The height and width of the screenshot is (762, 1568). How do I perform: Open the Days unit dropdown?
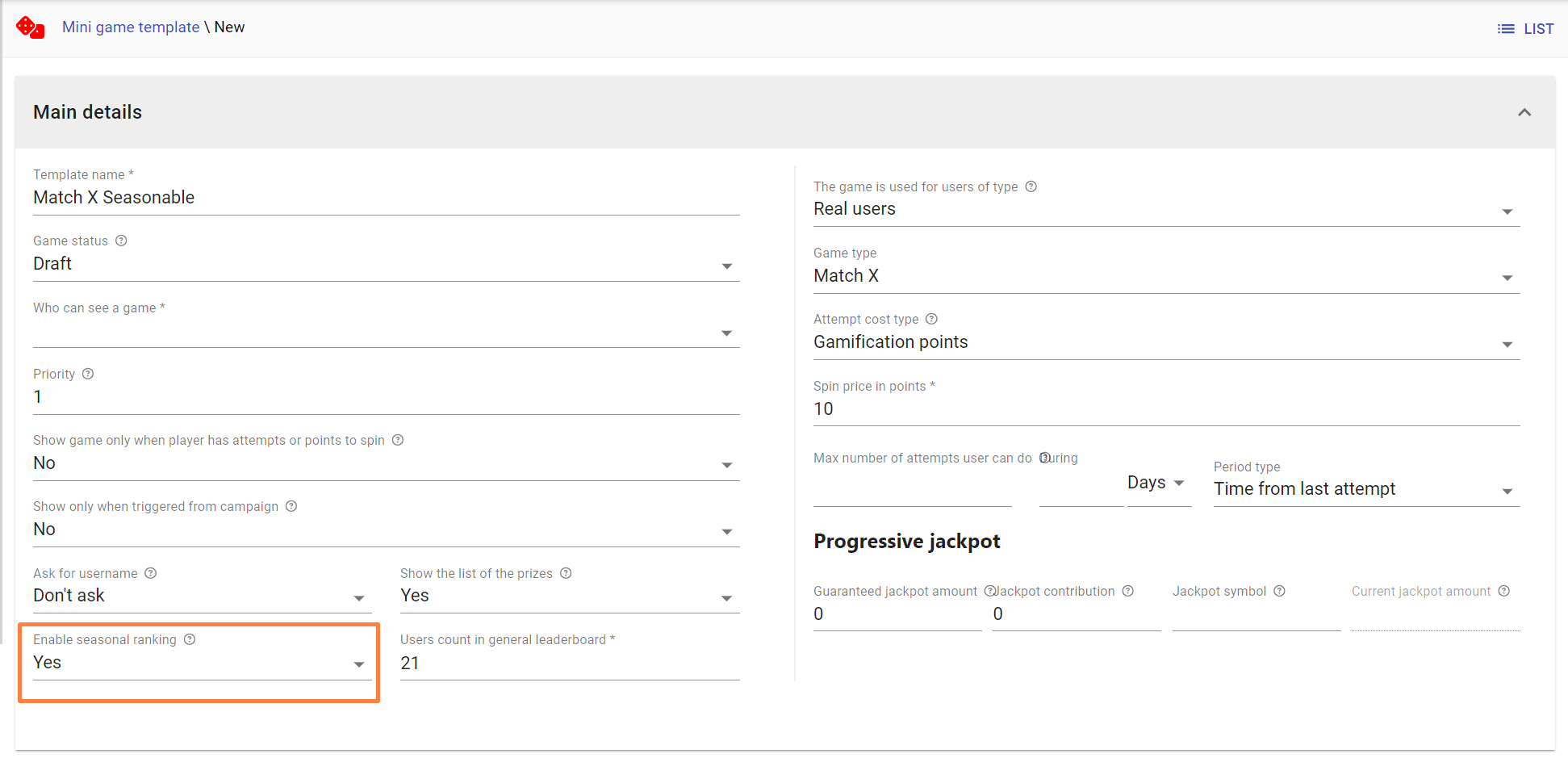tap(1157, 483)
